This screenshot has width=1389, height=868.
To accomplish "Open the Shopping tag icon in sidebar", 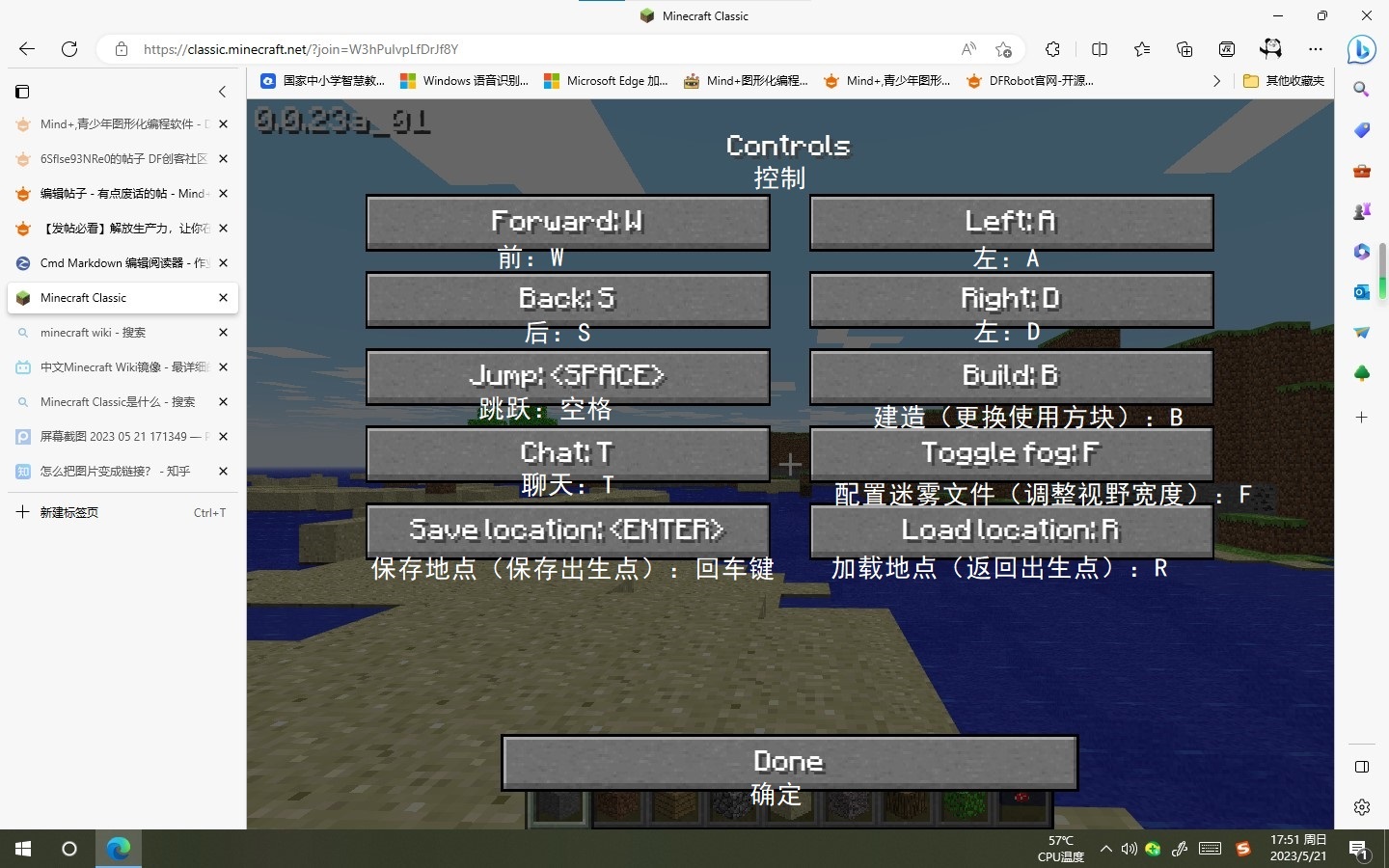I will click(1361, 130).
